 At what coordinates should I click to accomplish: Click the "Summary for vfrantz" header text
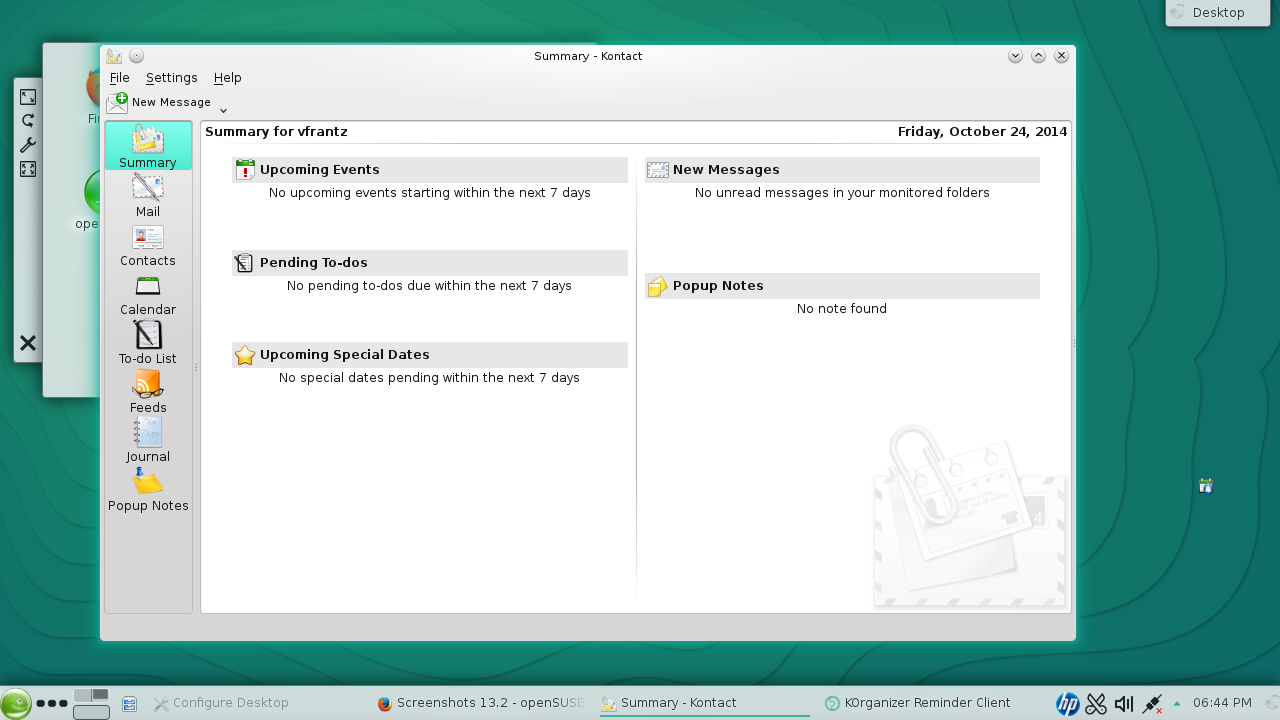pos(276,132)
